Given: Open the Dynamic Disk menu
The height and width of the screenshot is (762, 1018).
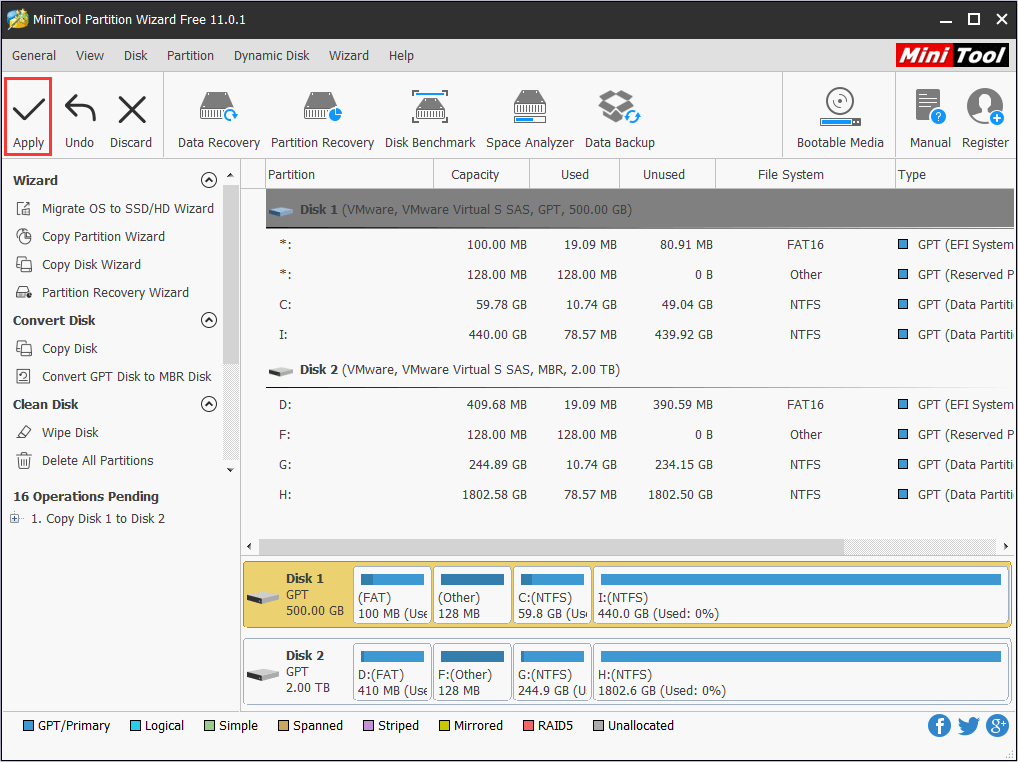Looking at the screenshot, I should click(x=271, y=56).
